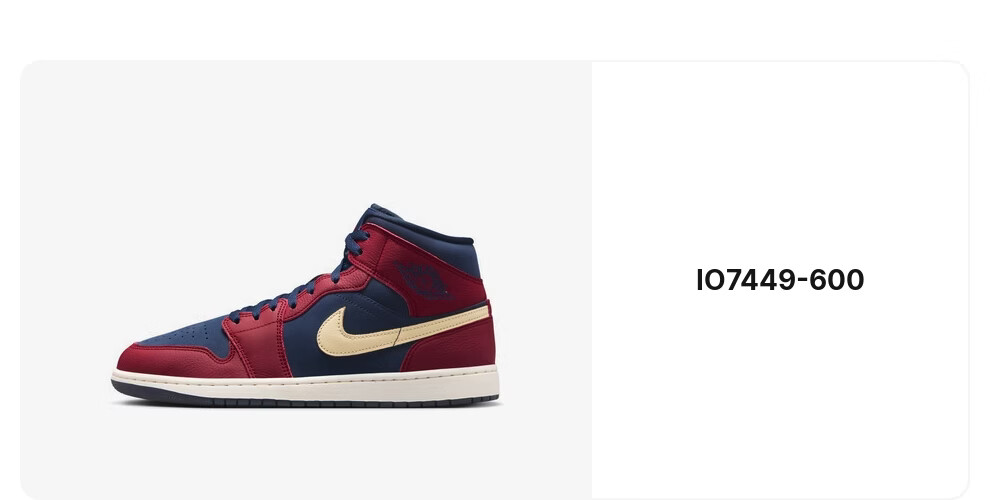The width and height of the screenshot is (990, 500).
Task: Open the red and navy sneaker image
Action: 306,306
